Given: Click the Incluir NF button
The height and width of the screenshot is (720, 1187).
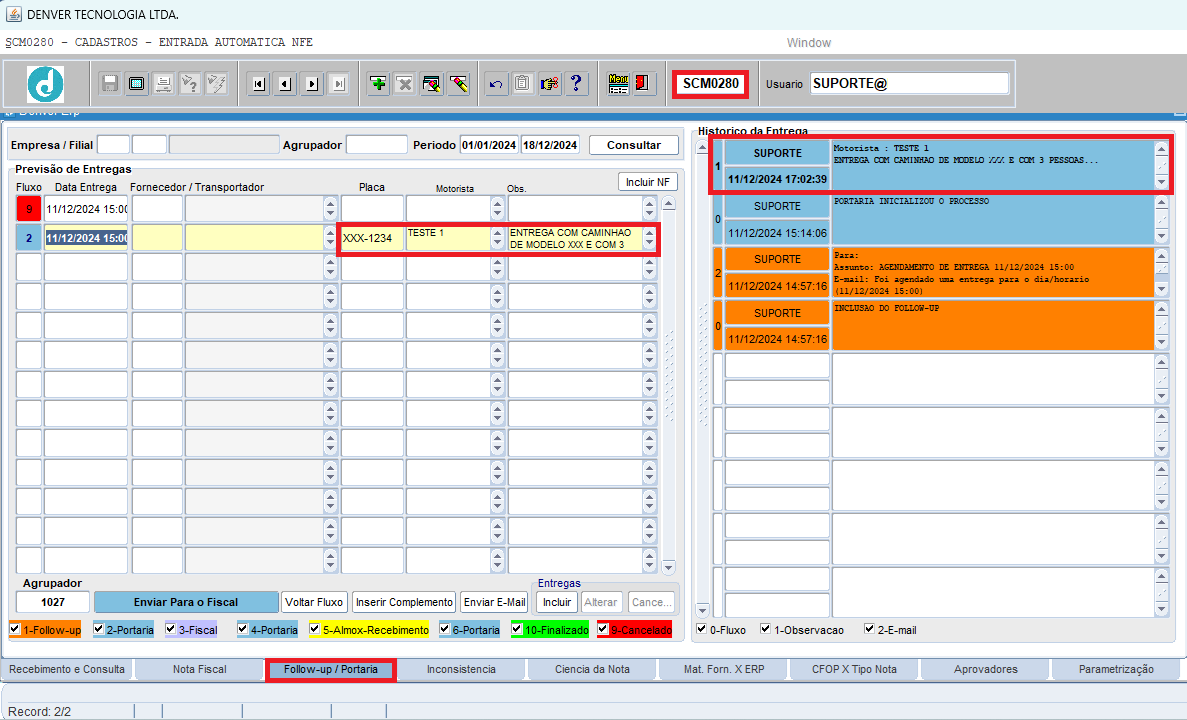Looking at the screenshot, I should click(647, 182).
